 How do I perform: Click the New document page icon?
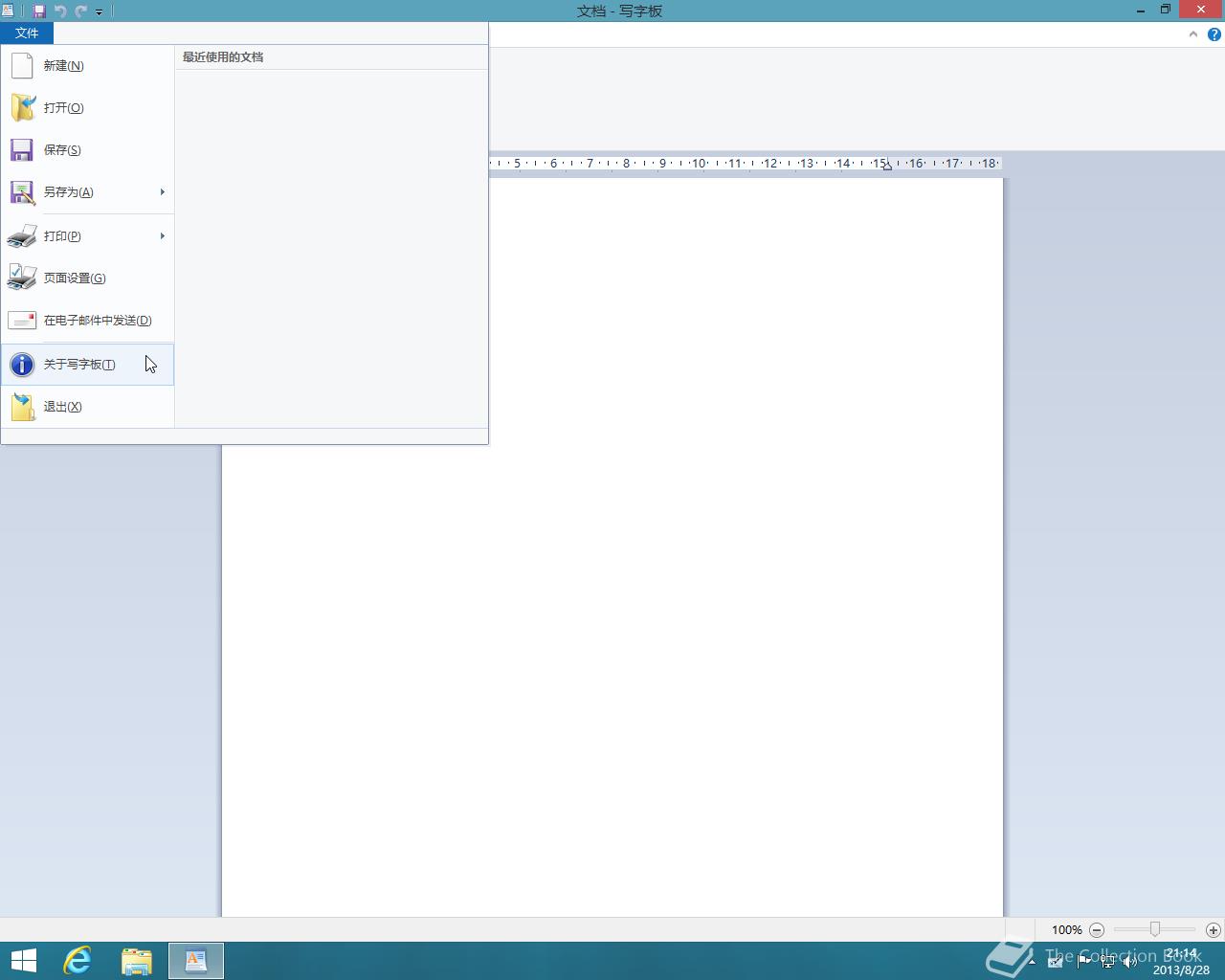point(22,66)
